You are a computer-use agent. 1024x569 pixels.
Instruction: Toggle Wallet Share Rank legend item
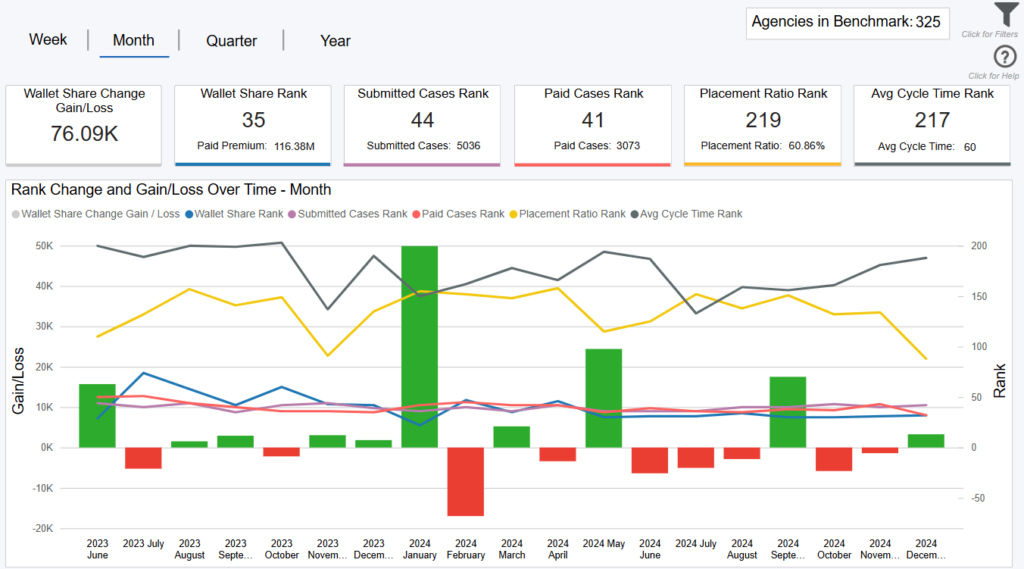click(239, 214)
